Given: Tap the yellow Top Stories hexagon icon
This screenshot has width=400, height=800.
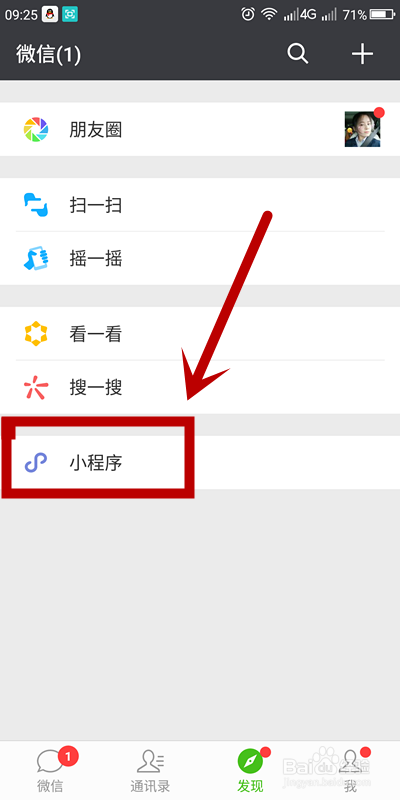Looking at the screenshot, I should click(36, 334).
